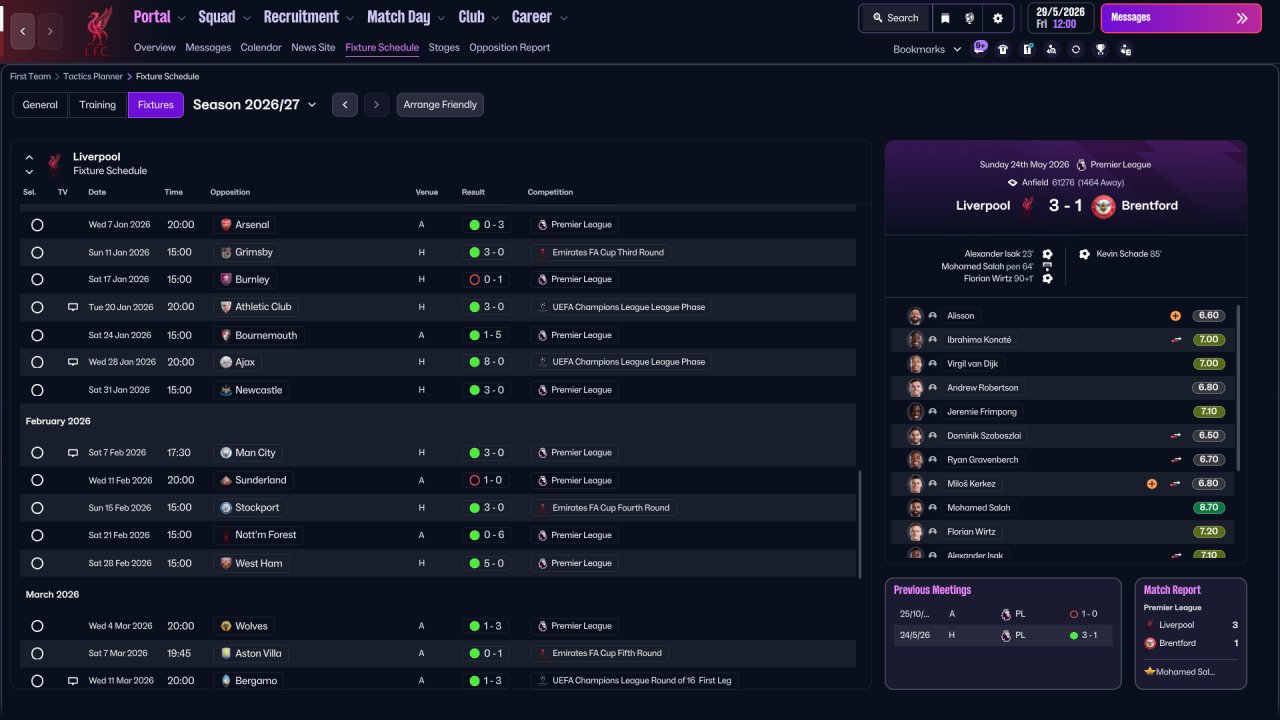Viewport: 1280px width, 720px height.
Task: Open the trophy bookmark shortcut
Action: [1100, 49]
